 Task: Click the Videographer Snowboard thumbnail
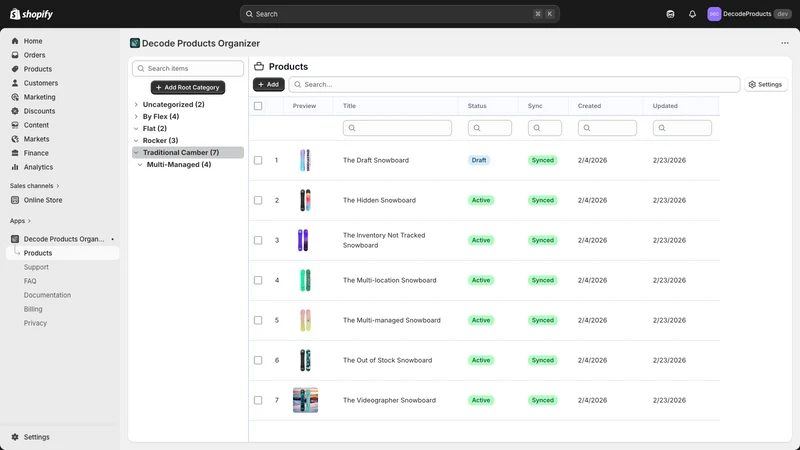pos(305,401)
